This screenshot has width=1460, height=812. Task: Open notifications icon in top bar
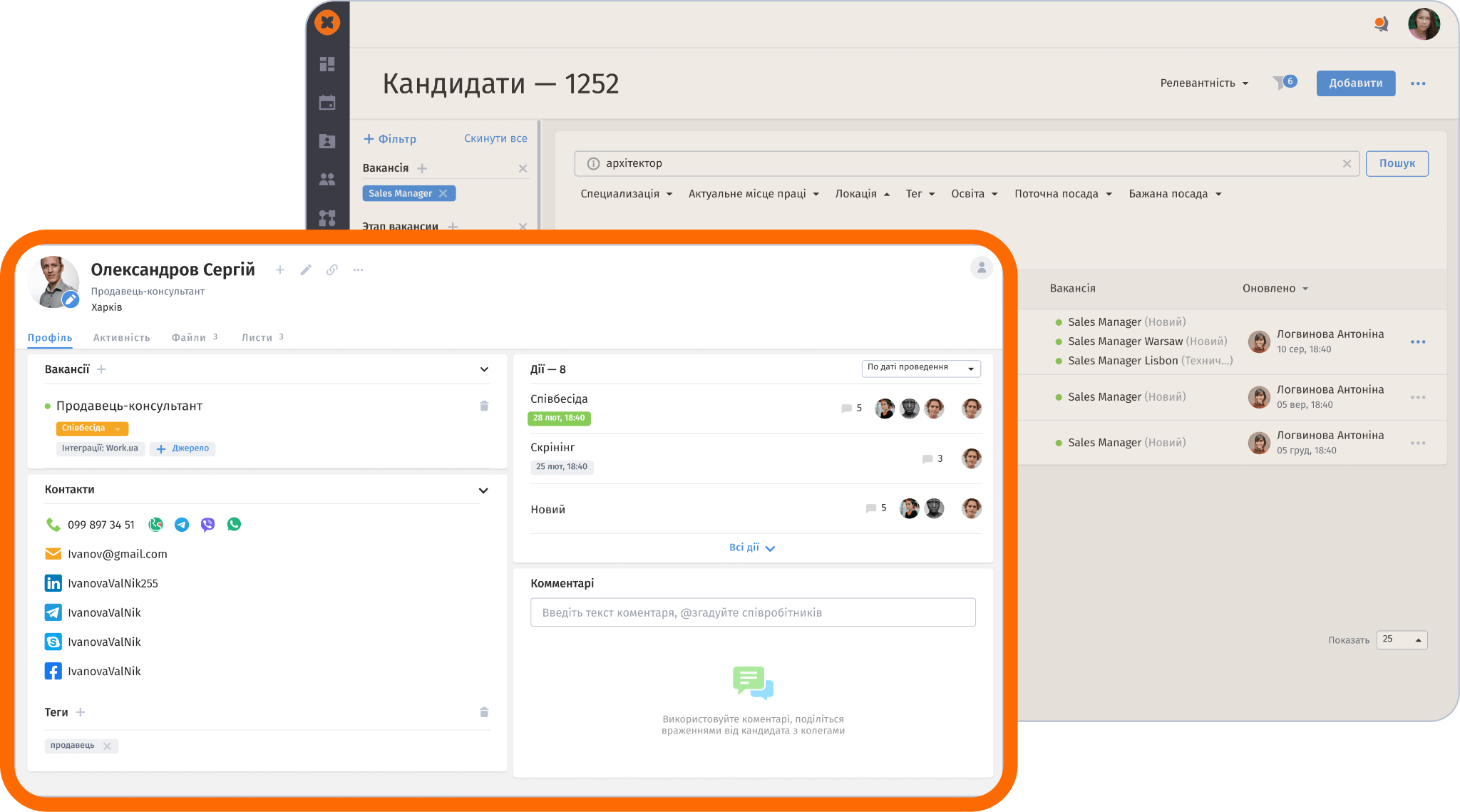point(1381,24)
